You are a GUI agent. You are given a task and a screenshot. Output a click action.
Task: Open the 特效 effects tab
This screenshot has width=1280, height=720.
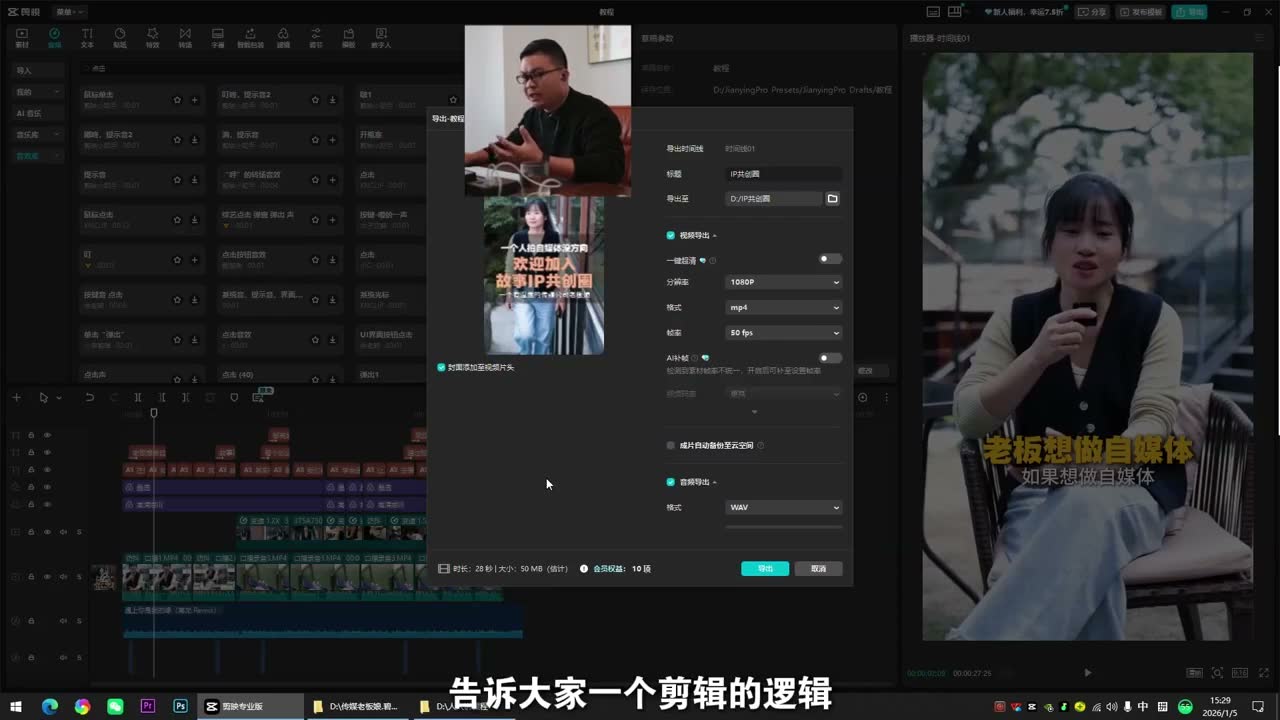(152, 38)
